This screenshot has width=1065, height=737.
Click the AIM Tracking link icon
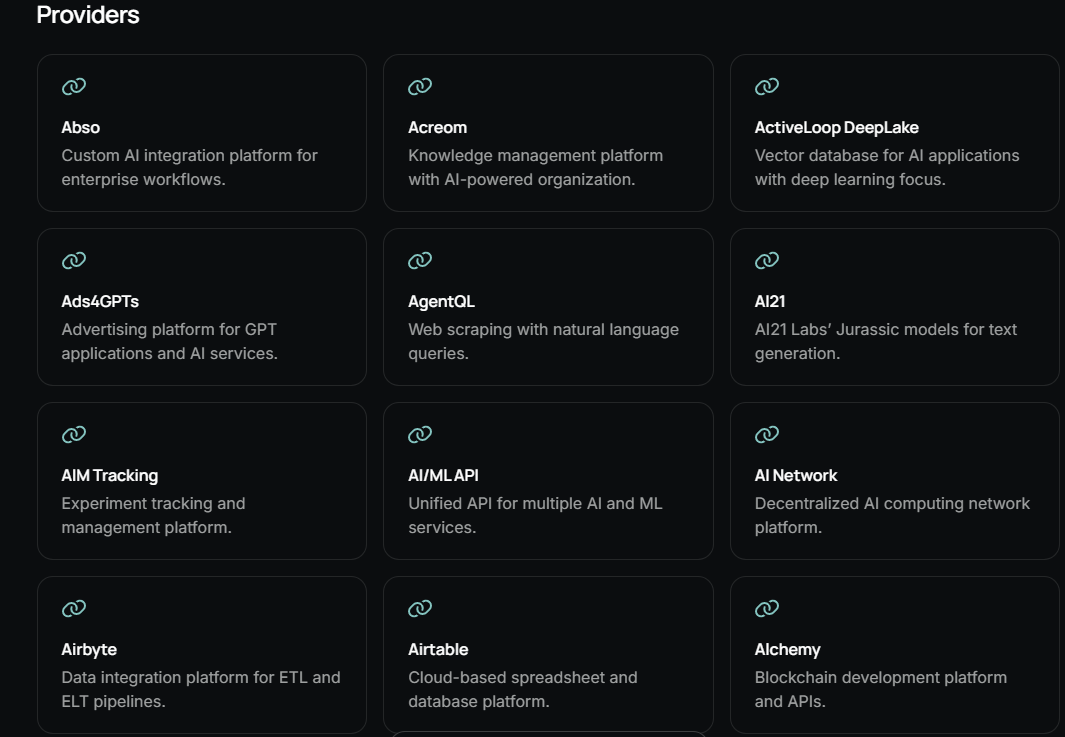point(74,434)
